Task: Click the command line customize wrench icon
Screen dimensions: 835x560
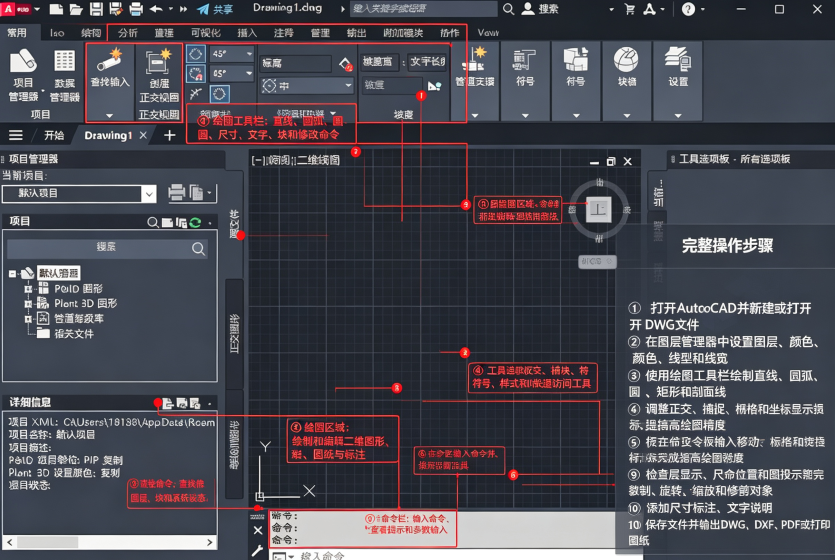Action: coord(258,550)
